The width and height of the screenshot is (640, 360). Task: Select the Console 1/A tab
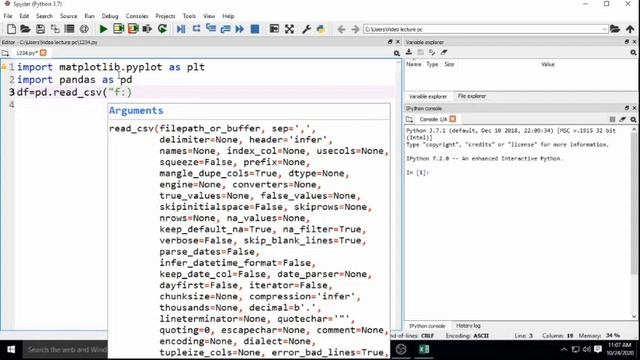(433, 119)
